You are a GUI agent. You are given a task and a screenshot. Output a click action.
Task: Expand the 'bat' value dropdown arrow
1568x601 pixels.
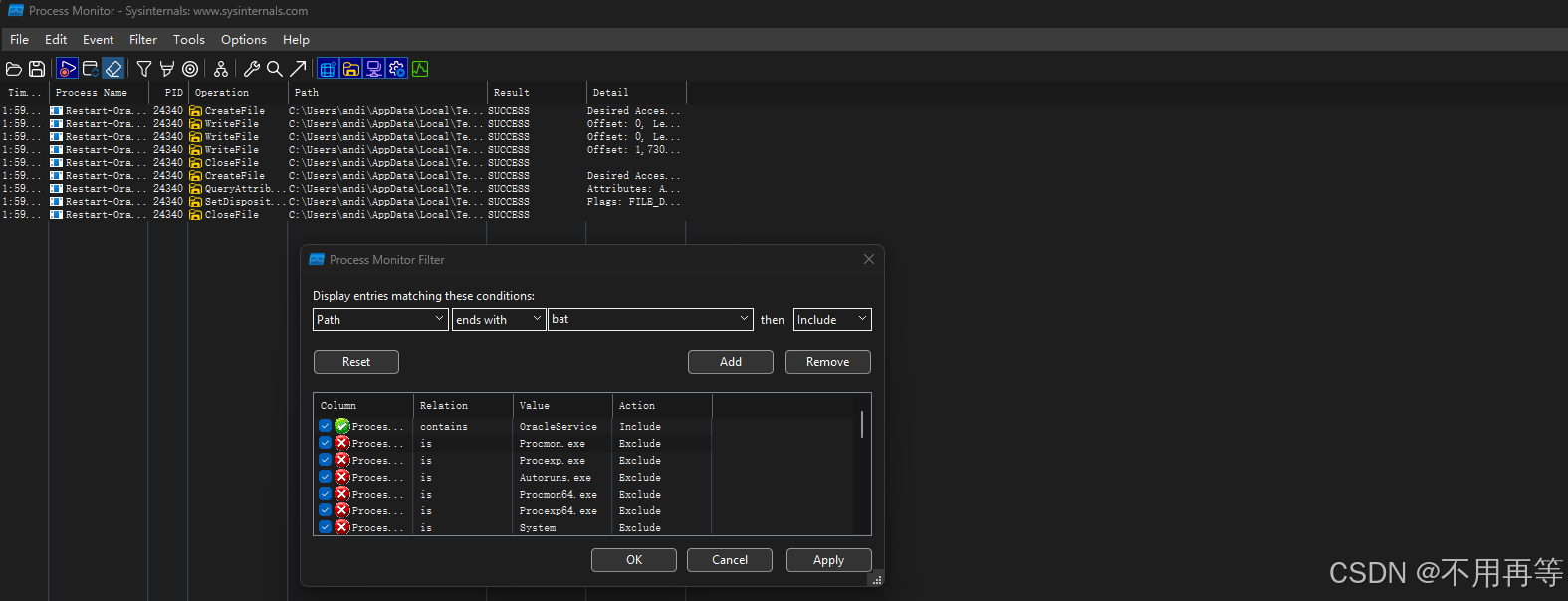point(744,319)
